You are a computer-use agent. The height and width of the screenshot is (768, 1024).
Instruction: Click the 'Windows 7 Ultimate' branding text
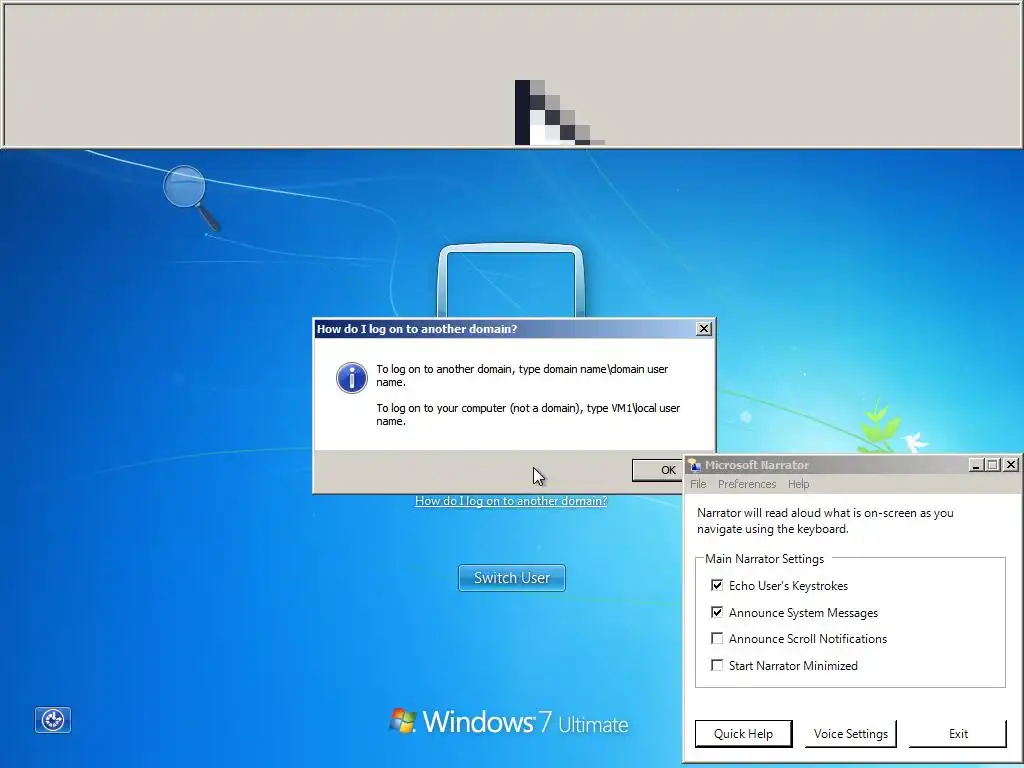tap(525, 722)
